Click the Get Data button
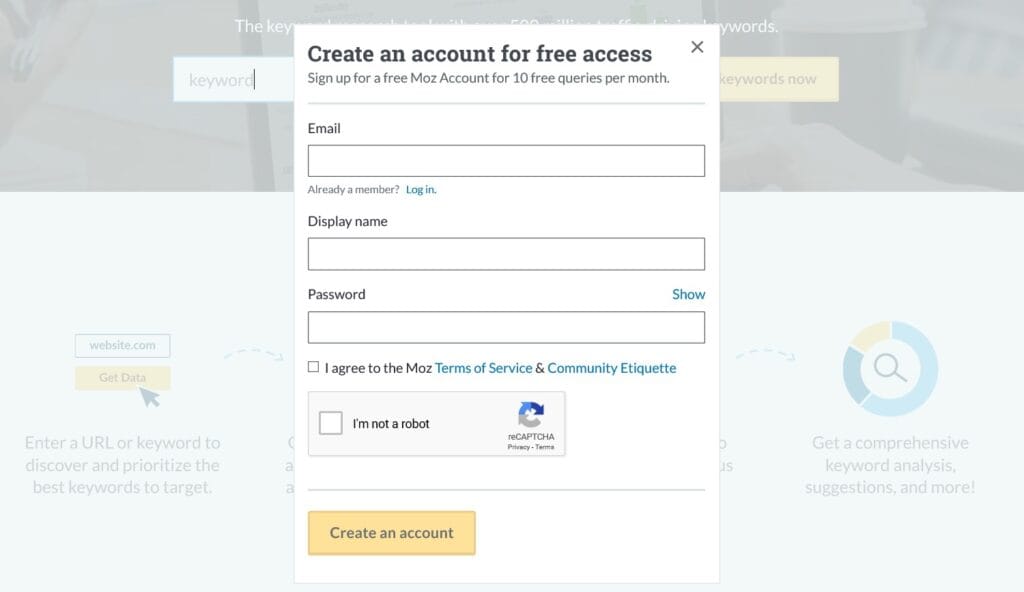This screenshot has height=592, width=1024. (122, 378)
